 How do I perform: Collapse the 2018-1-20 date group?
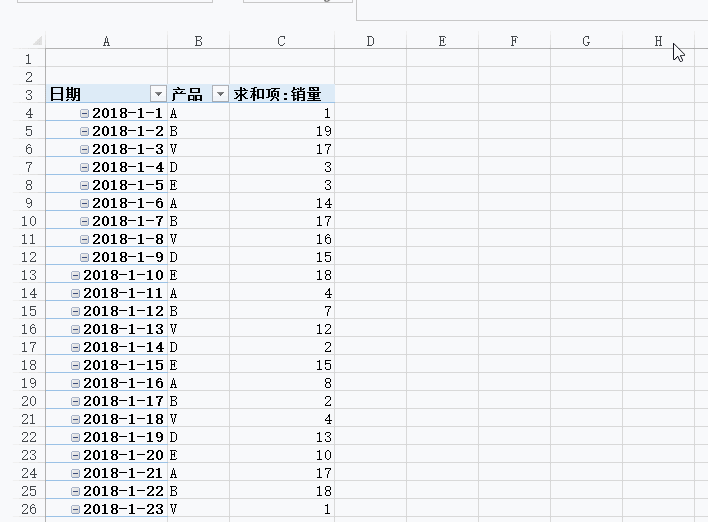pyautogui.click(x=75, y=455)
